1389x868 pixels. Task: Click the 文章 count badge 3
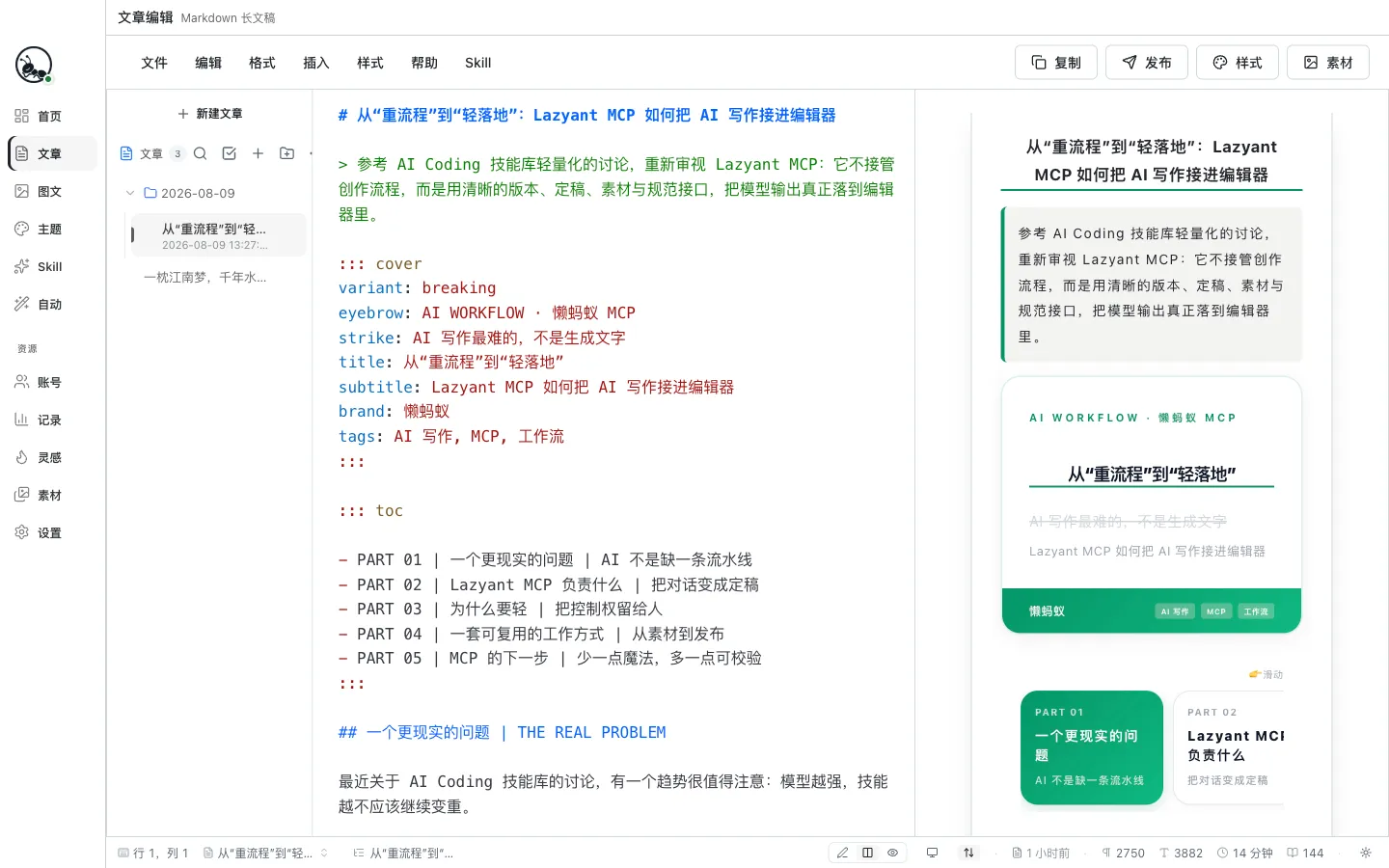pyautogui.click(x=177, y=153)
